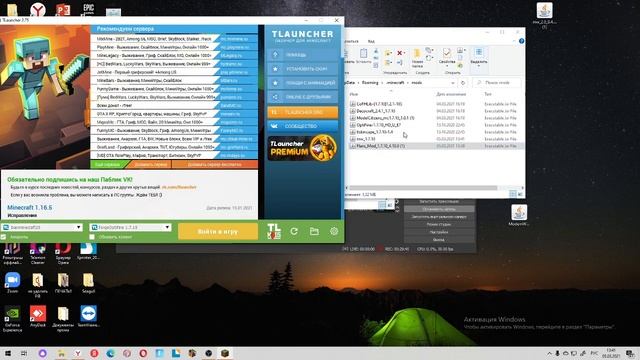Select the MixMine server row
The image size is (640, 360).
pos(174,39)
